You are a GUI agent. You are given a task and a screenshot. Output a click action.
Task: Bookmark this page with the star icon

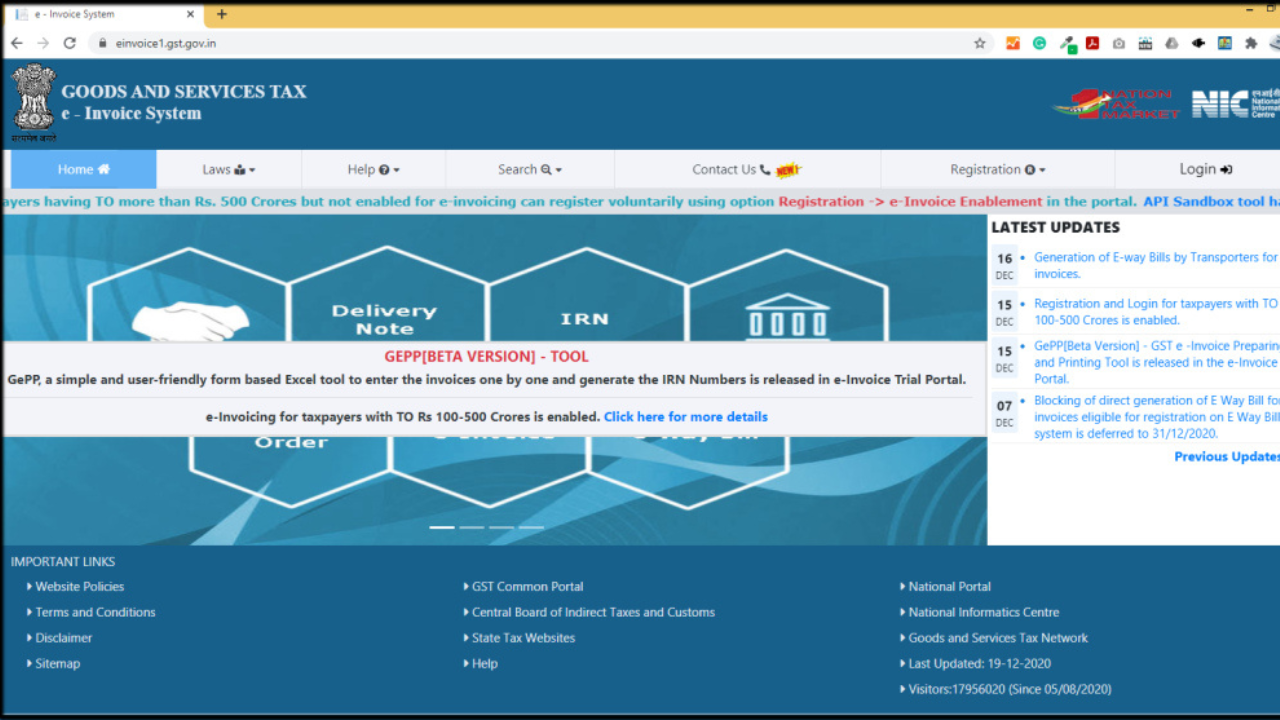[980, 43]
